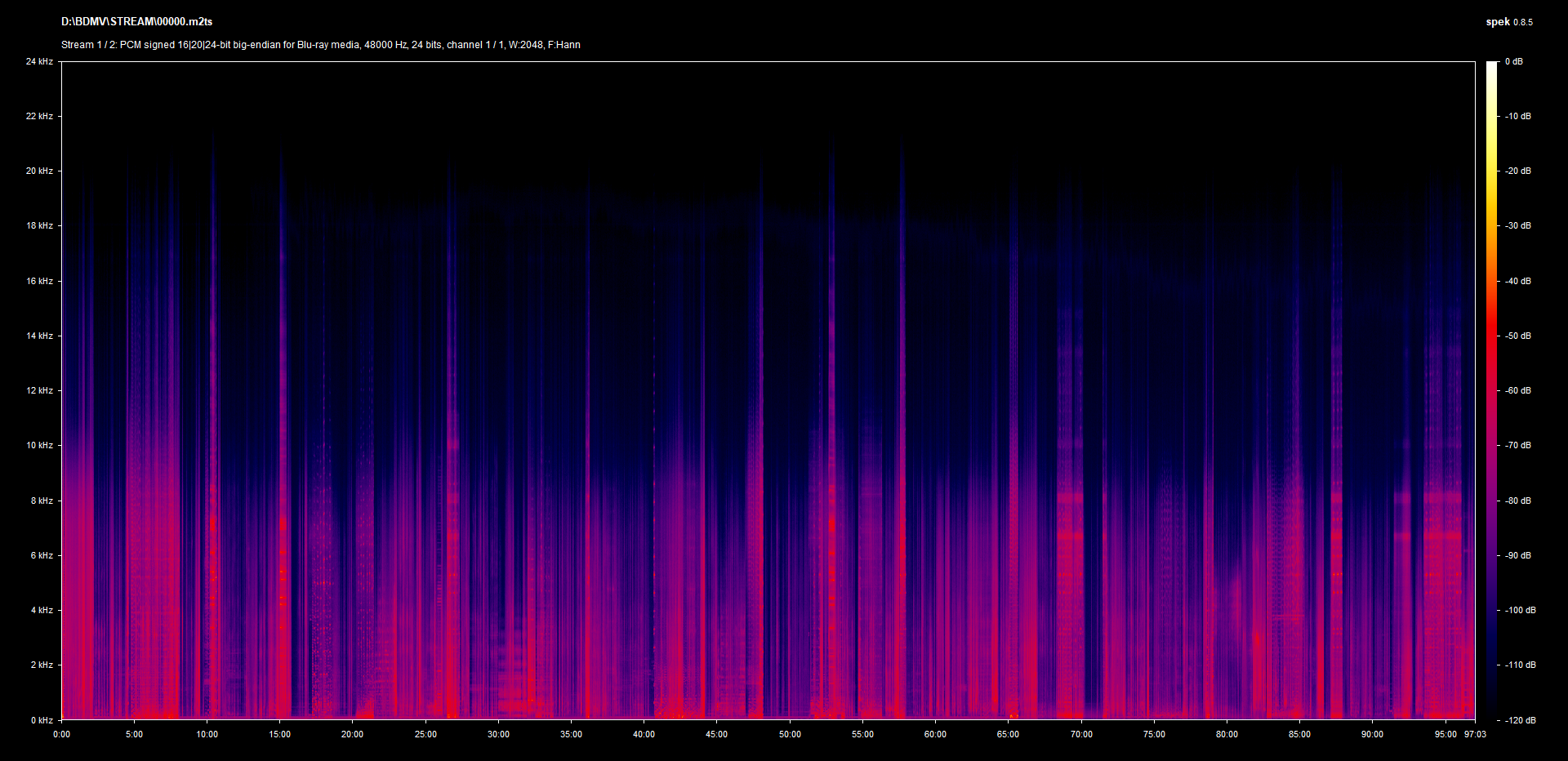Viewport: 1568px width, 761px height.
Task: Click the -120 dB color scale label
Action: point(1519,720)
